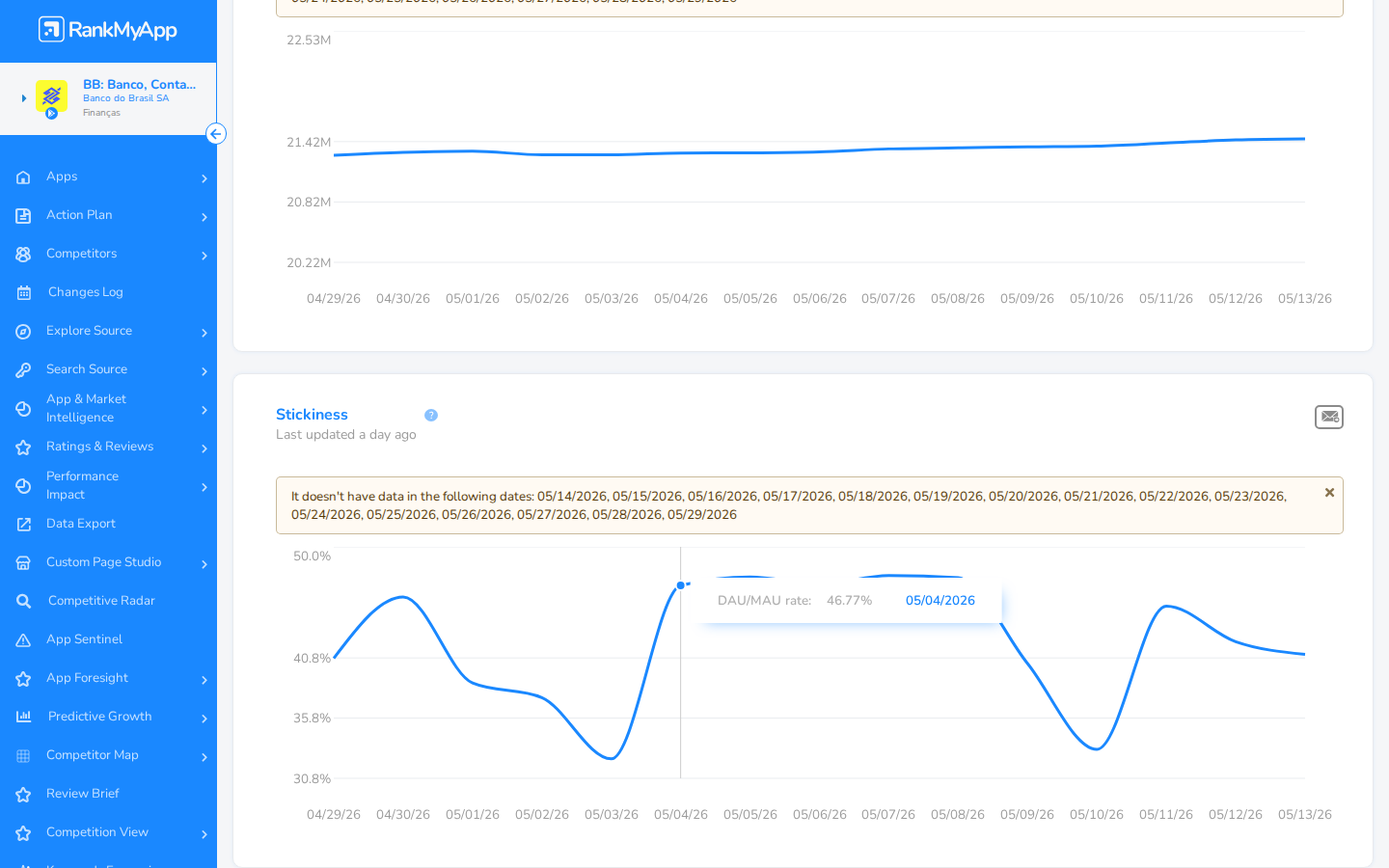Click the App Sentinel warning icon

tap(23, 640)
